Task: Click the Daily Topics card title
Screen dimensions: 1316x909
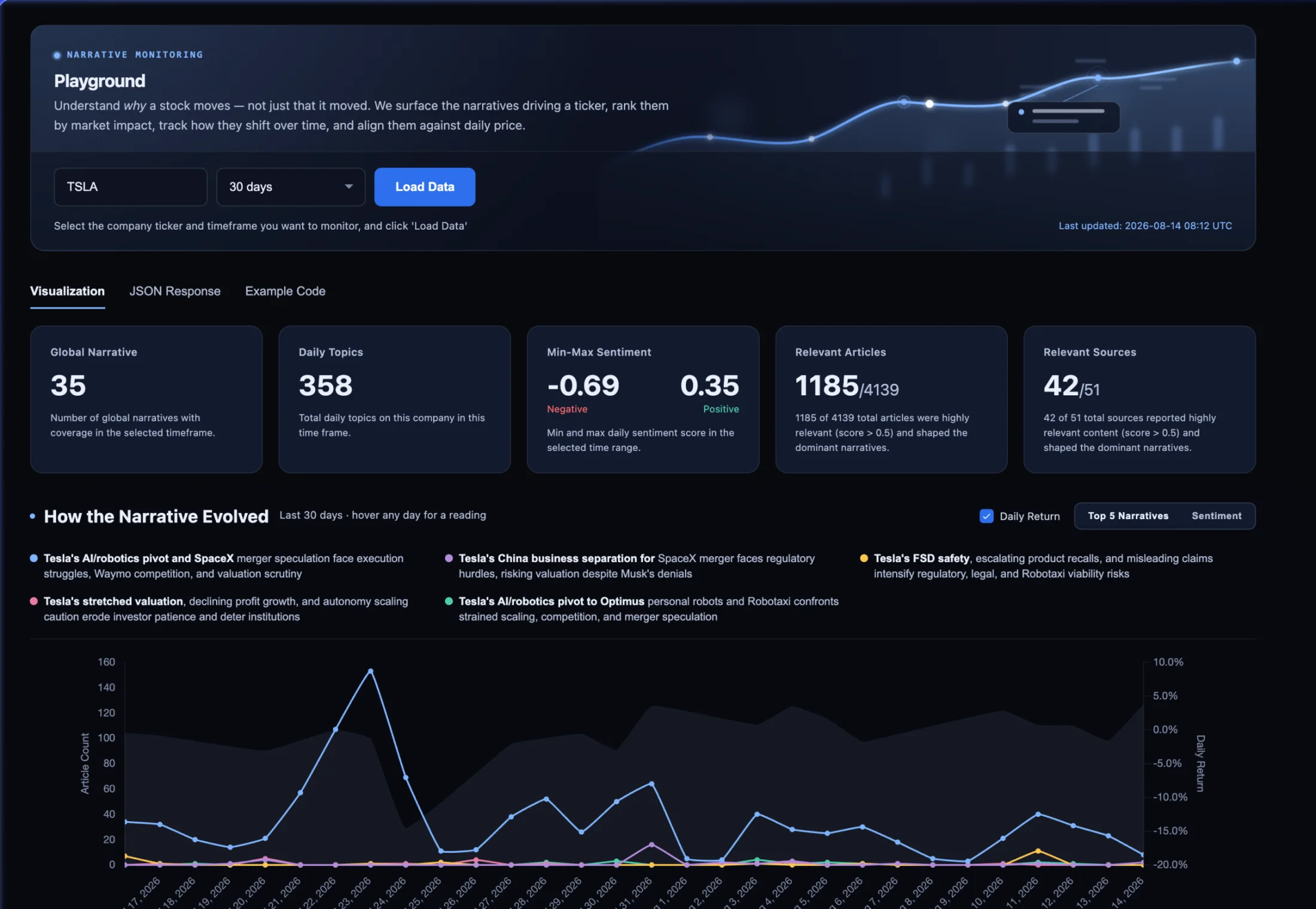Action: (x=331, y=352)
